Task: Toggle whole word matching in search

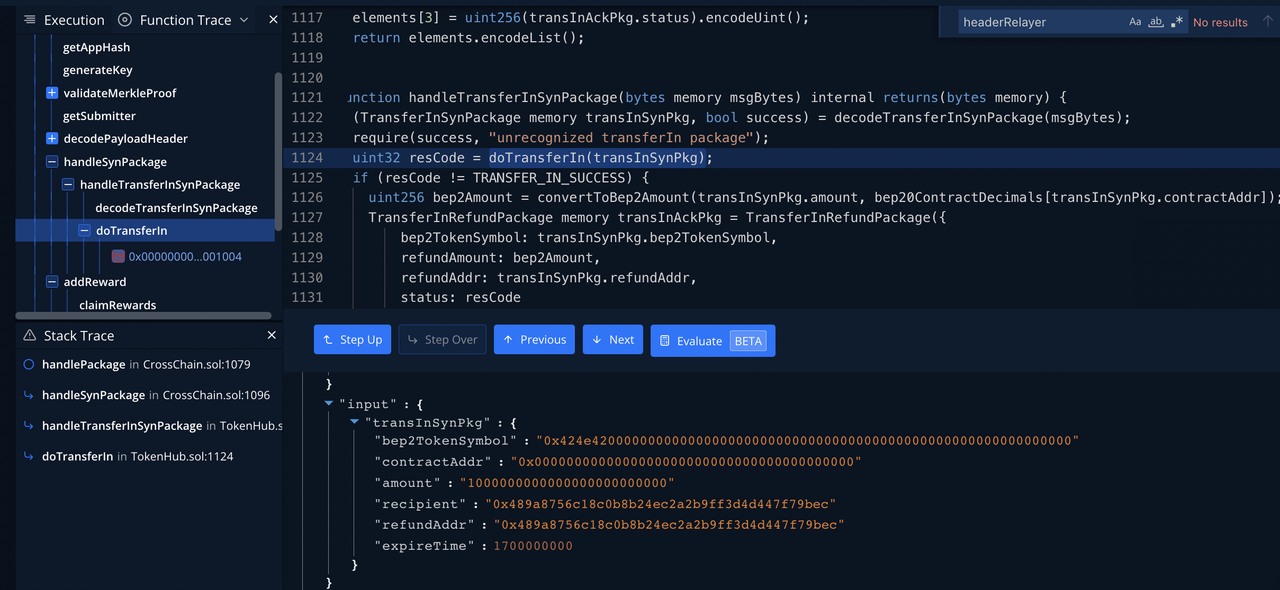Action: (x=1156, y=22)
